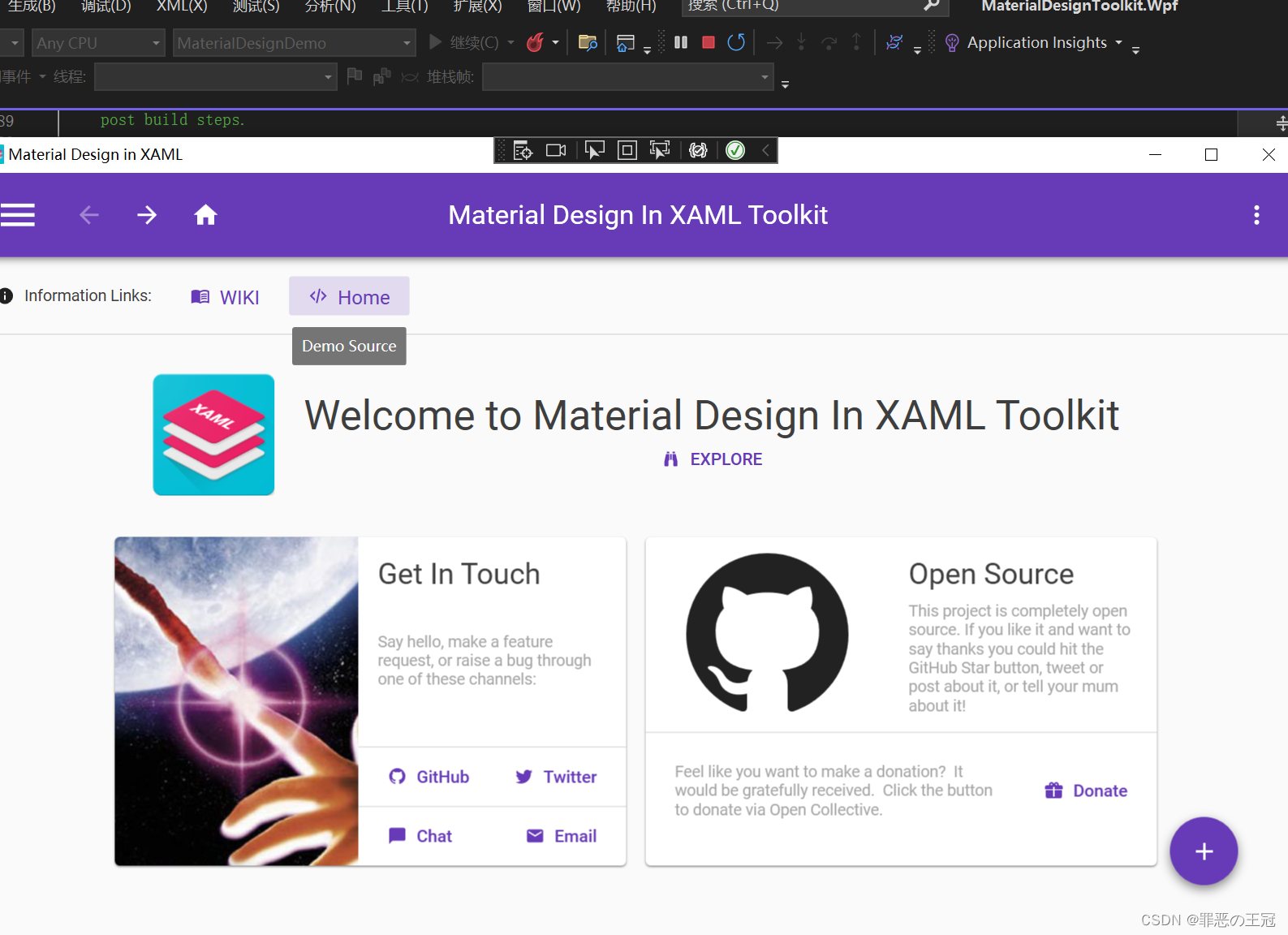Open the three-dot overflow menu
This screenshot has width=1288, height=935.
click(x=1256, y=215)
